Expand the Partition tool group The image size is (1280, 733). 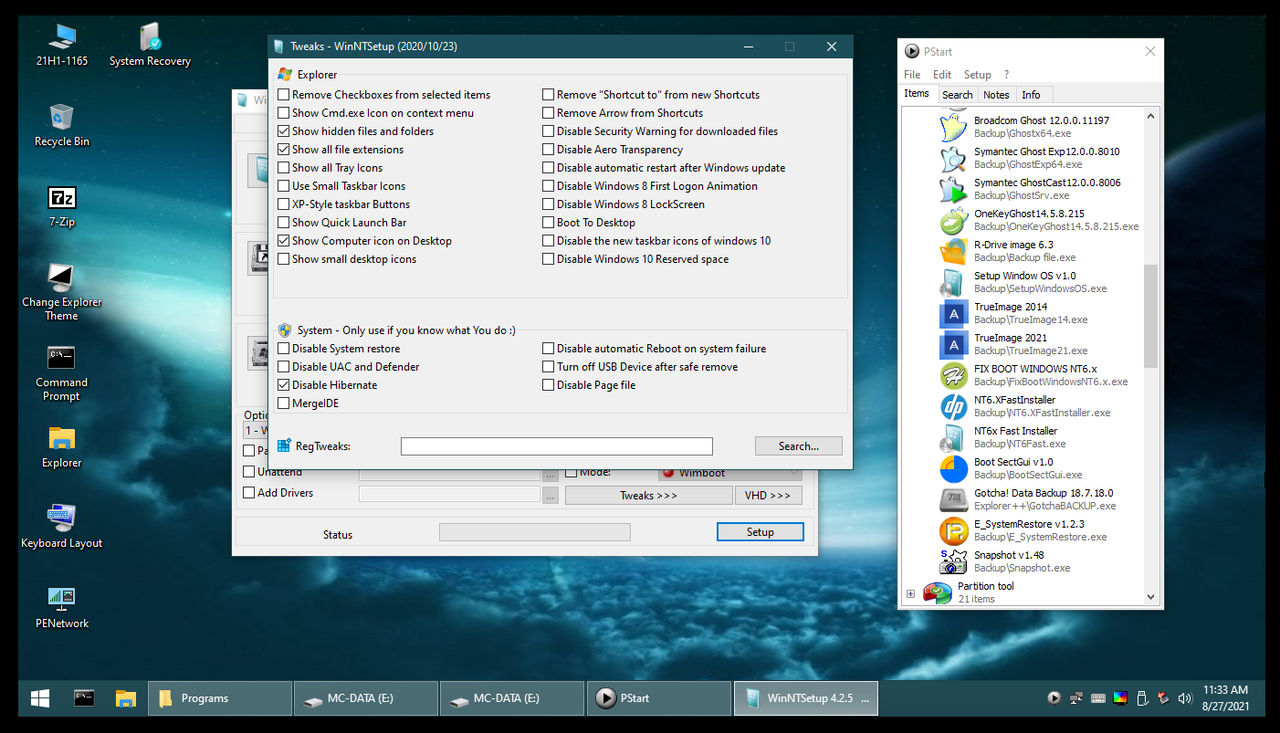tap(910, 594)
